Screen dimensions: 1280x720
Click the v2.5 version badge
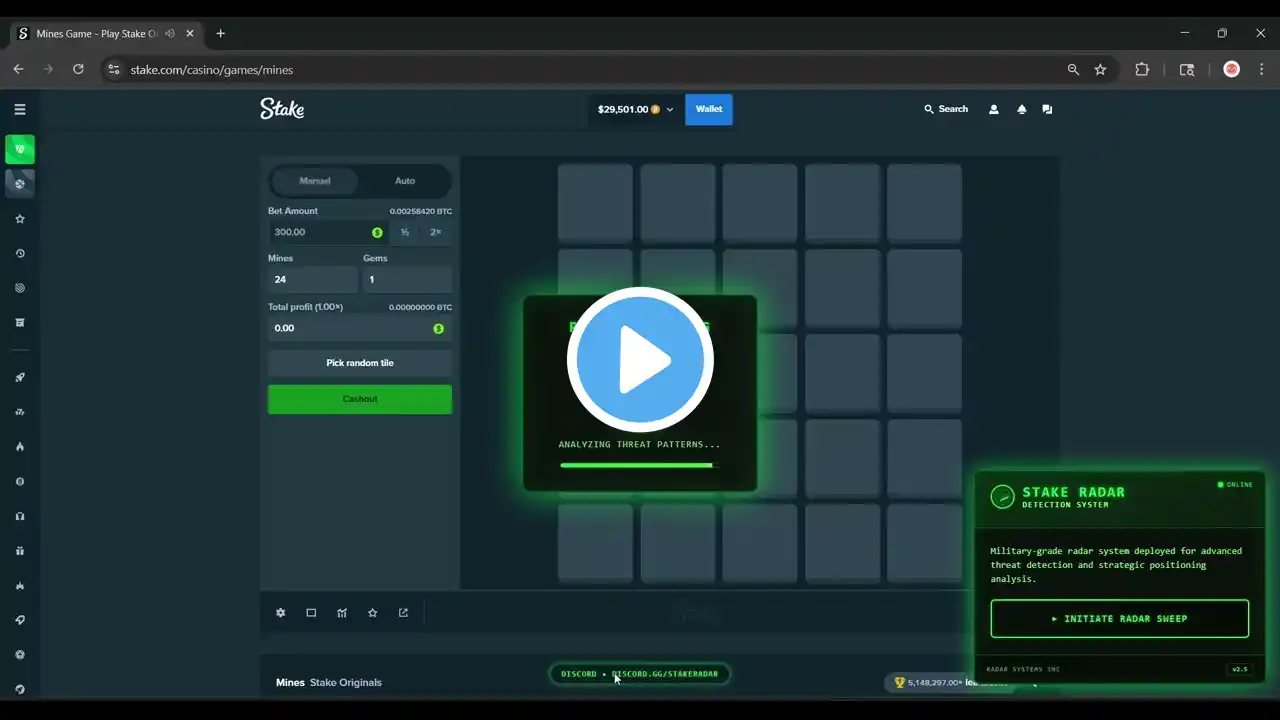pos(1240,670)
